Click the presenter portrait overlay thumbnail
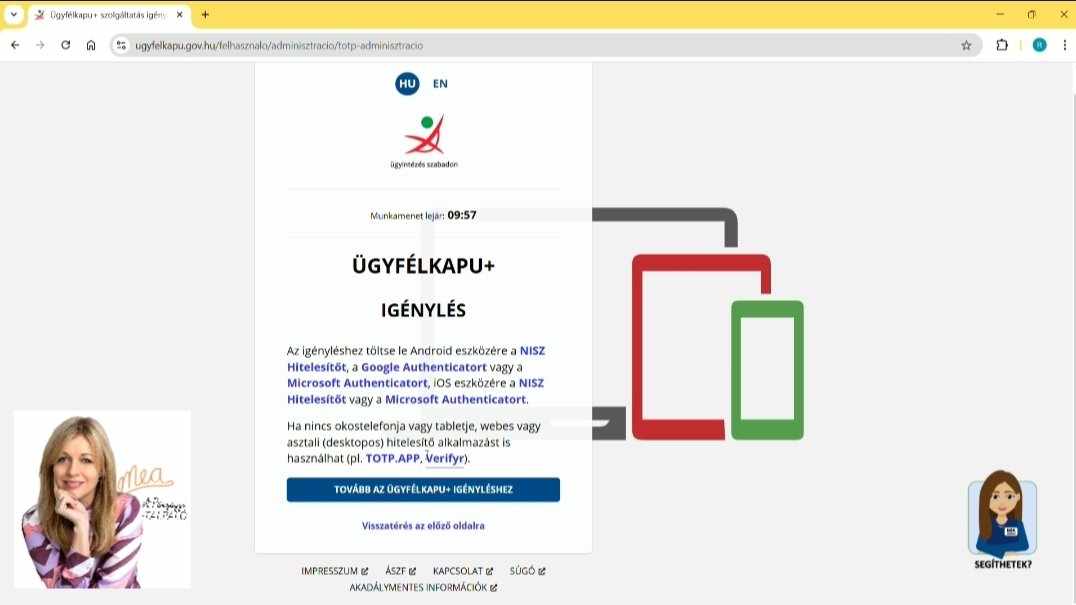 (102, 499)
